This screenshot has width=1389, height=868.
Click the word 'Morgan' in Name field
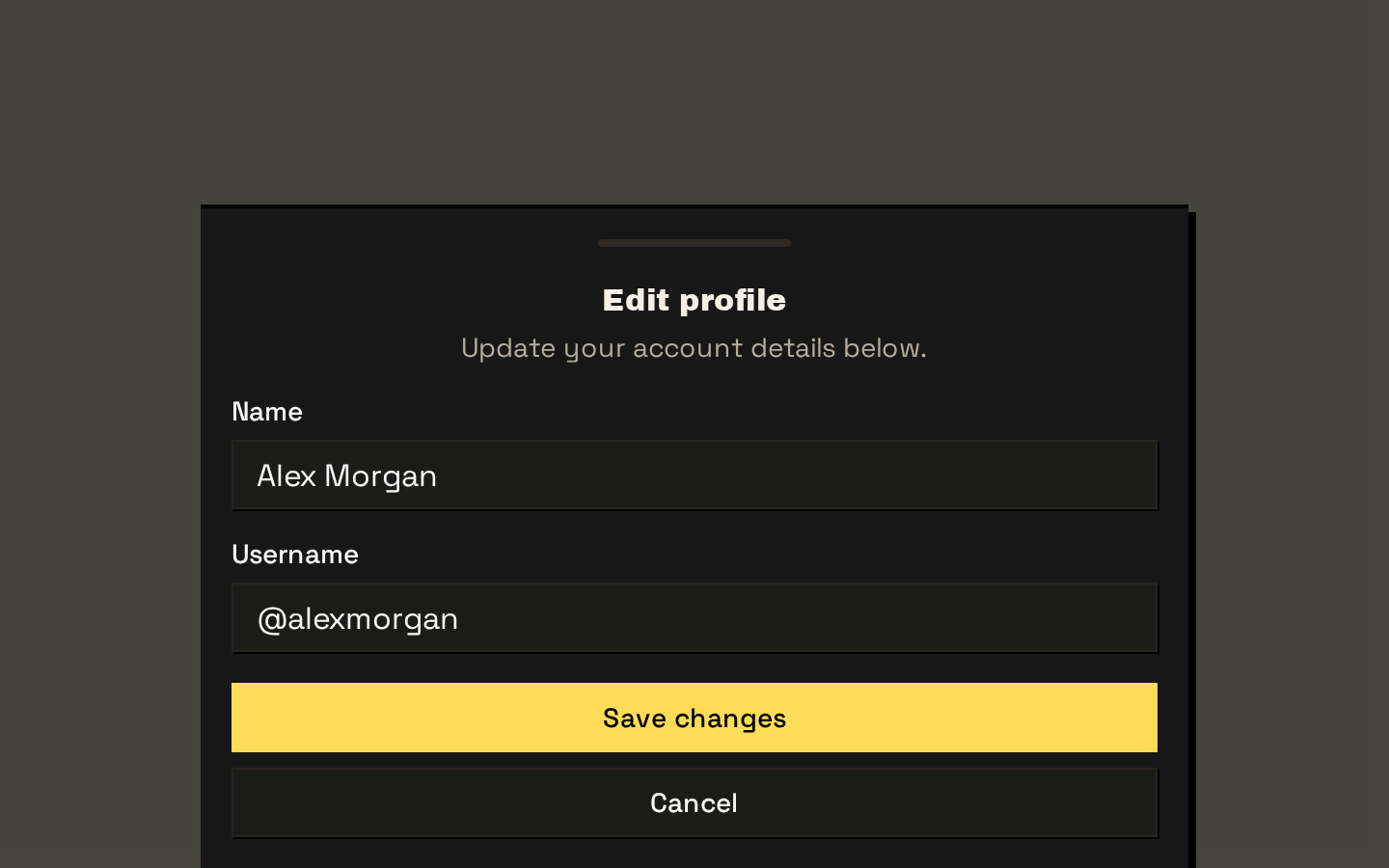pos(381,477)
